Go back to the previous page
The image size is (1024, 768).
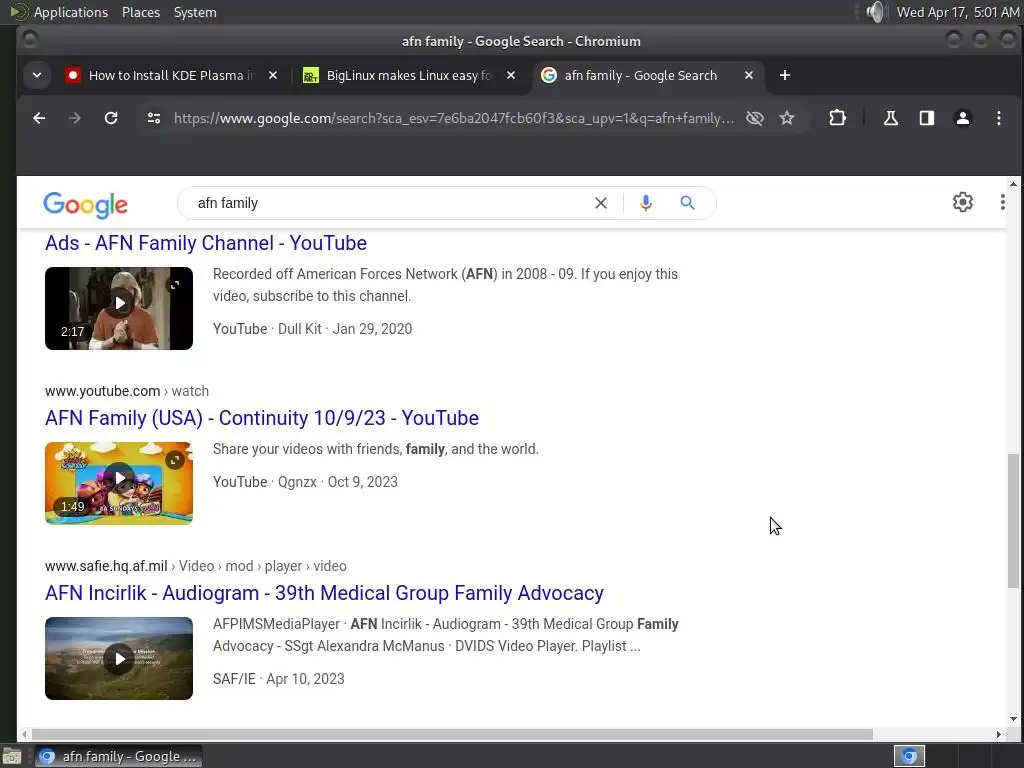point(39,118)
